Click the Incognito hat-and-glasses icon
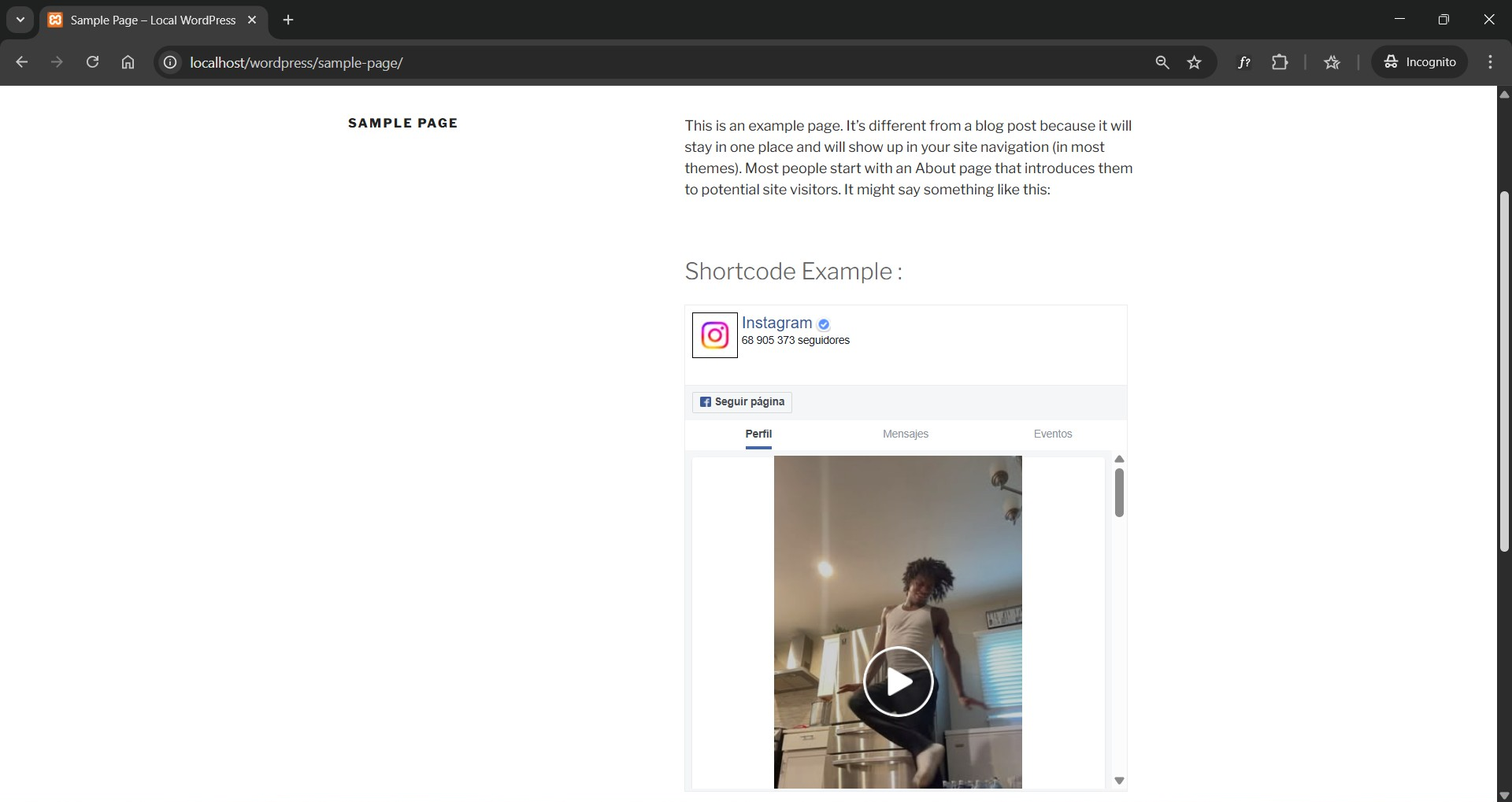The height and width of the screenshot is (802, 1512). point(1392,62)
